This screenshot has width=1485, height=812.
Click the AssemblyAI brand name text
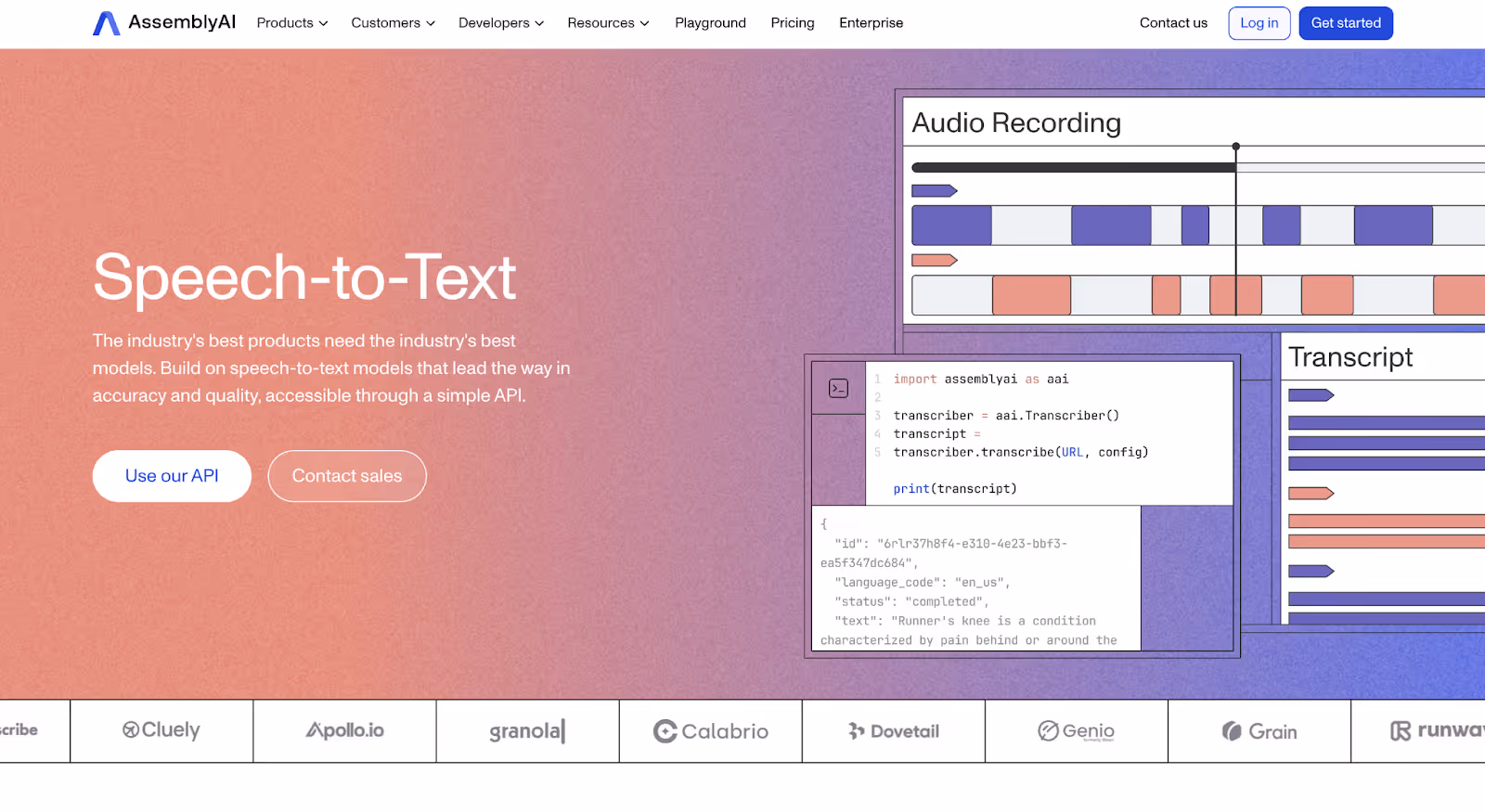pos(182,22)
